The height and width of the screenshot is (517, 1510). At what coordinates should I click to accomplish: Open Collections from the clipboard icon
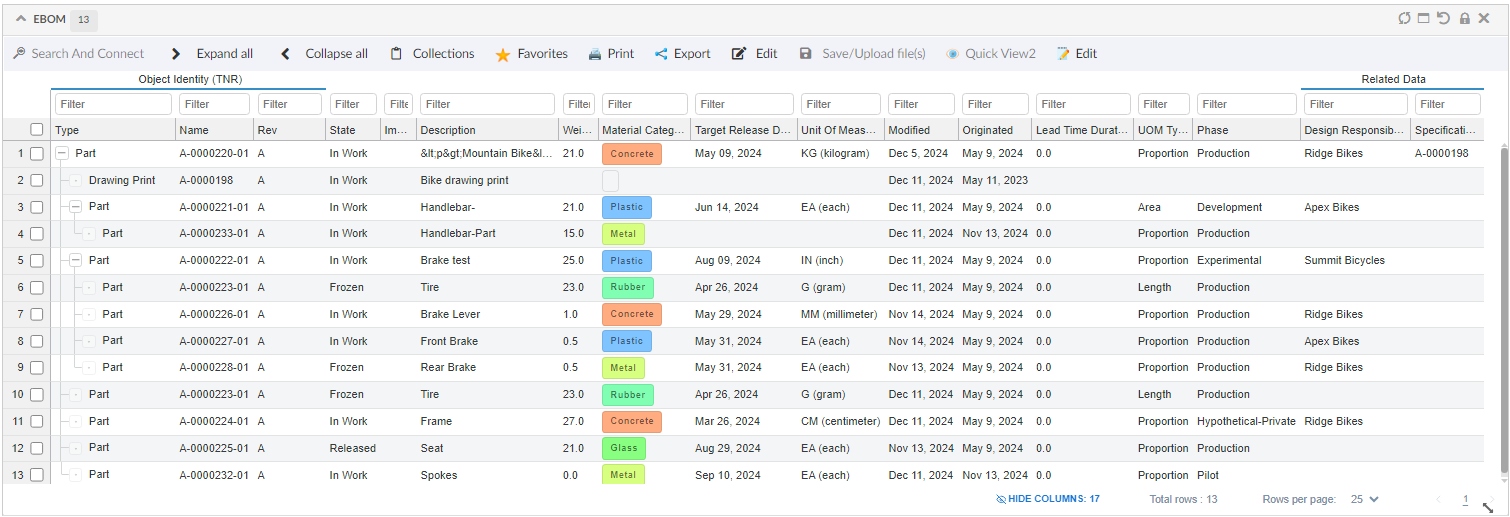click(397, 54)
